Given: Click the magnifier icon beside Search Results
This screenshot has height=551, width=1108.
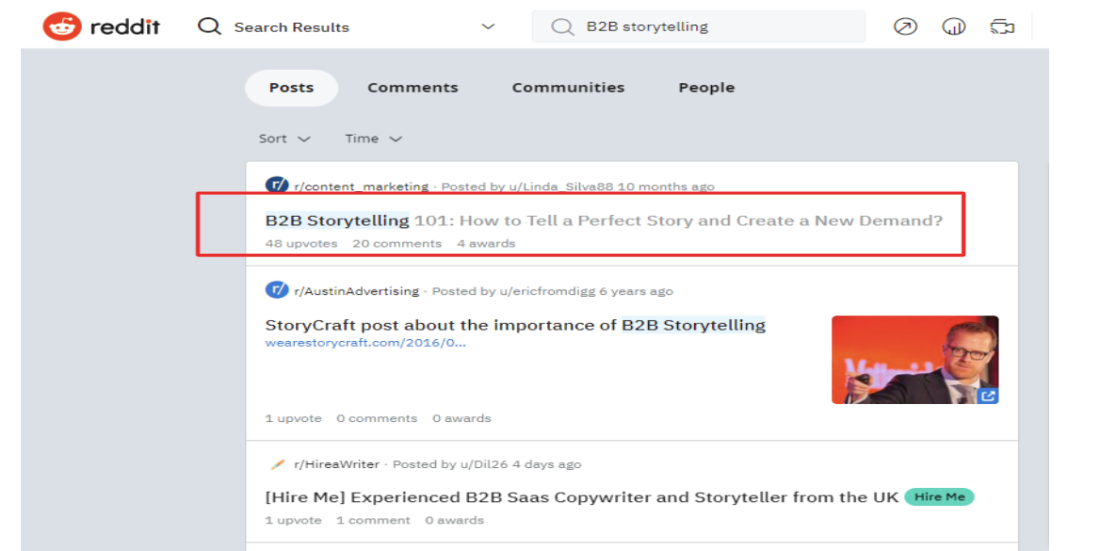Looking at the screenshot, I should click(x=208, y=27).
